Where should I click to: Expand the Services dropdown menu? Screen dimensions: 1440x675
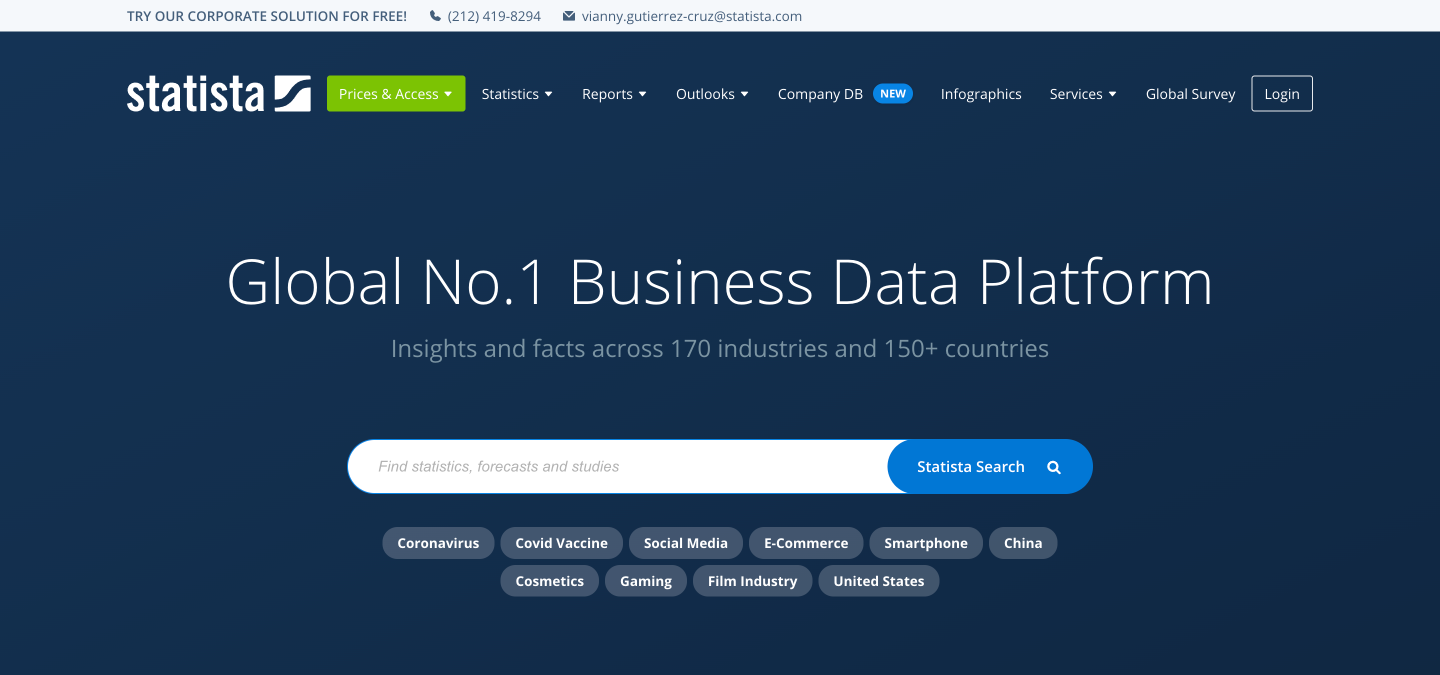click(1083, 94)
